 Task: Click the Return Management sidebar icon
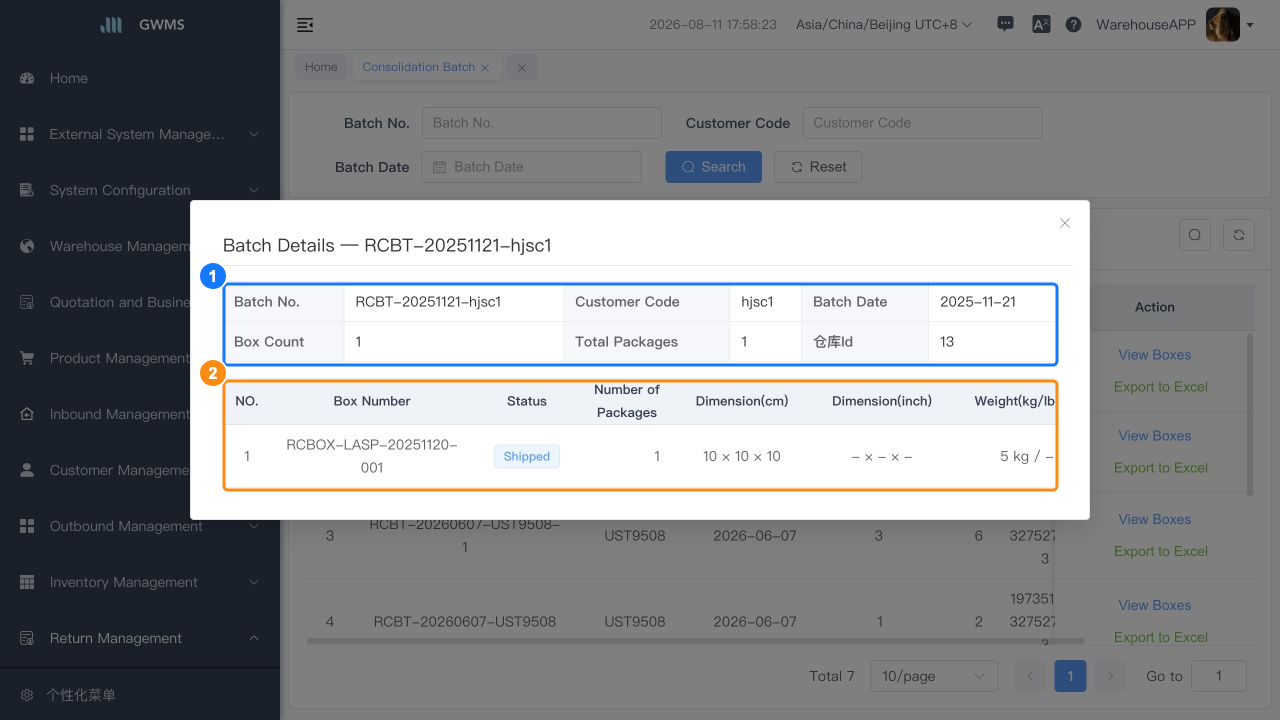click(x=27, y=638)
